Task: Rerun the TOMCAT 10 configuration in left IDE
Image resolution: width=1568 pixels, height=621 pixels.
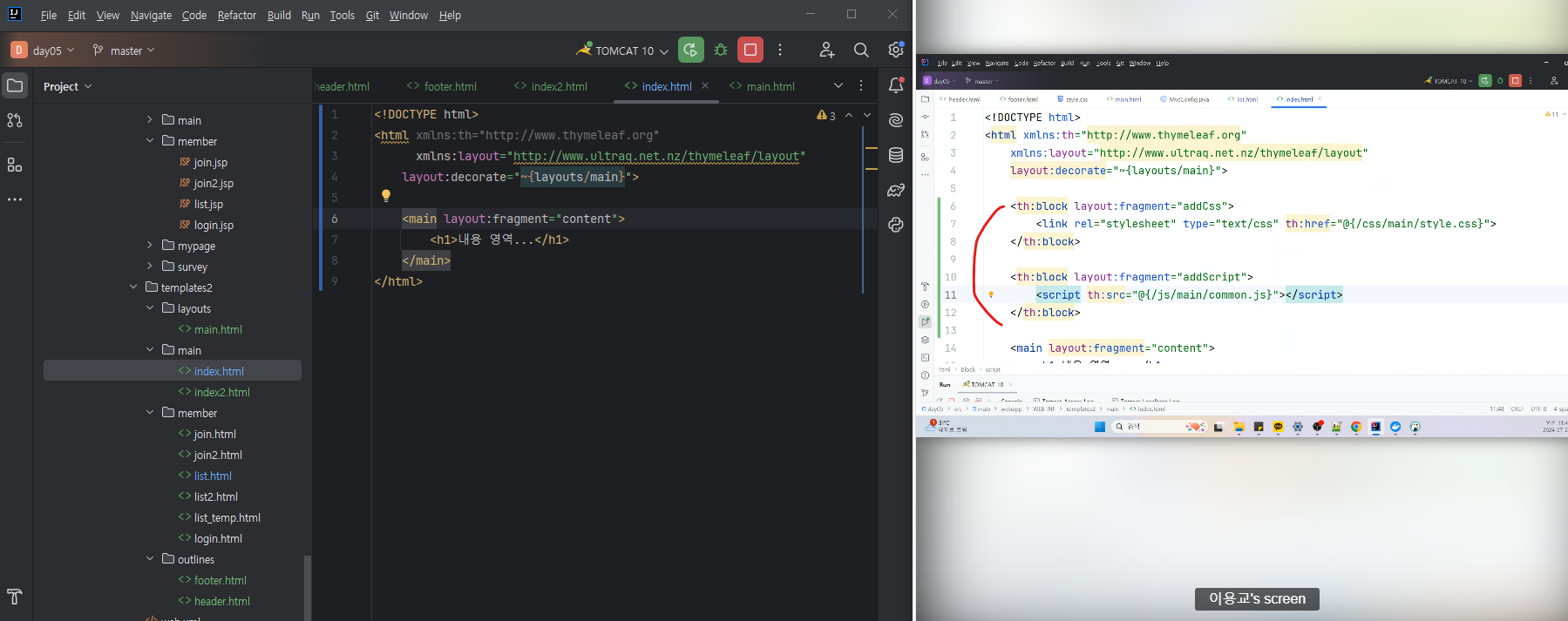Action: (691, 50)
